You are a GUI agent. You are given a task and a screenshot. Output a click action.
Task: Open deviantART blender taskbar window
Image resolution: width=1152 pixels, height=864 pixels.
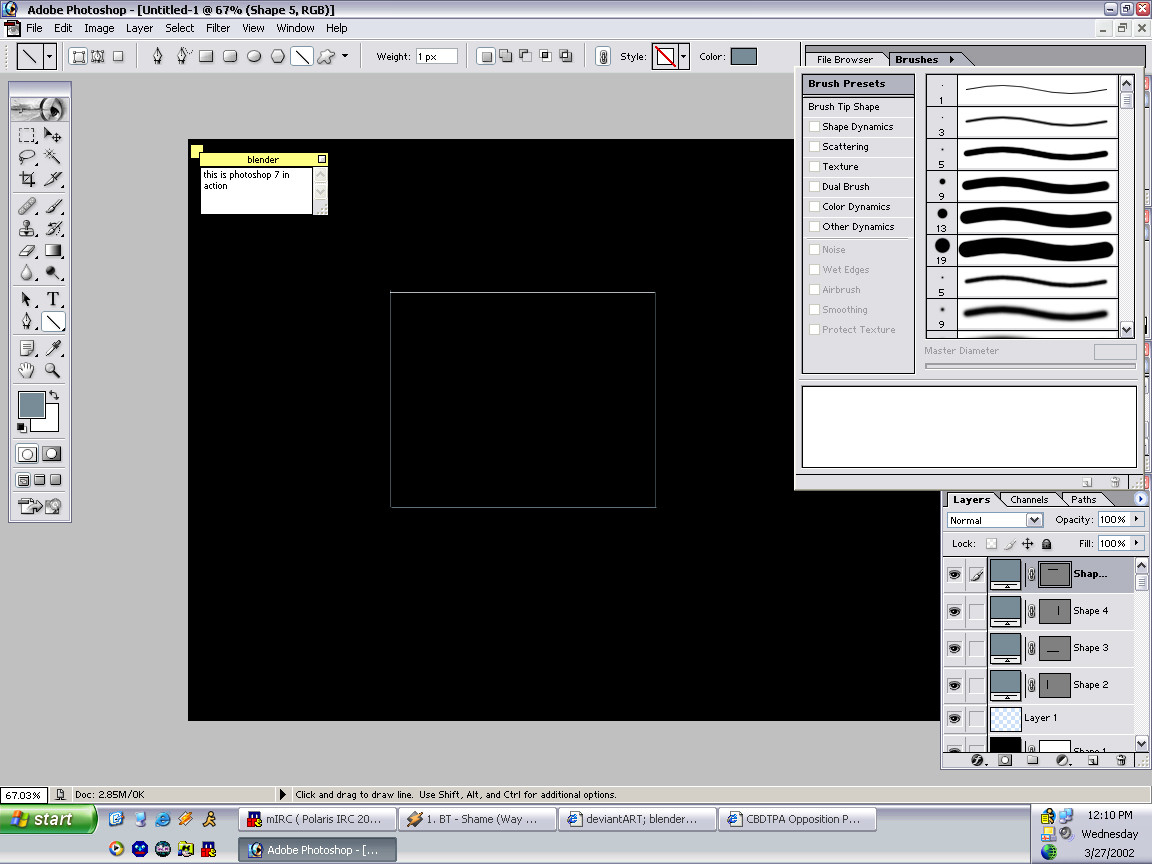tap(637, 819)
